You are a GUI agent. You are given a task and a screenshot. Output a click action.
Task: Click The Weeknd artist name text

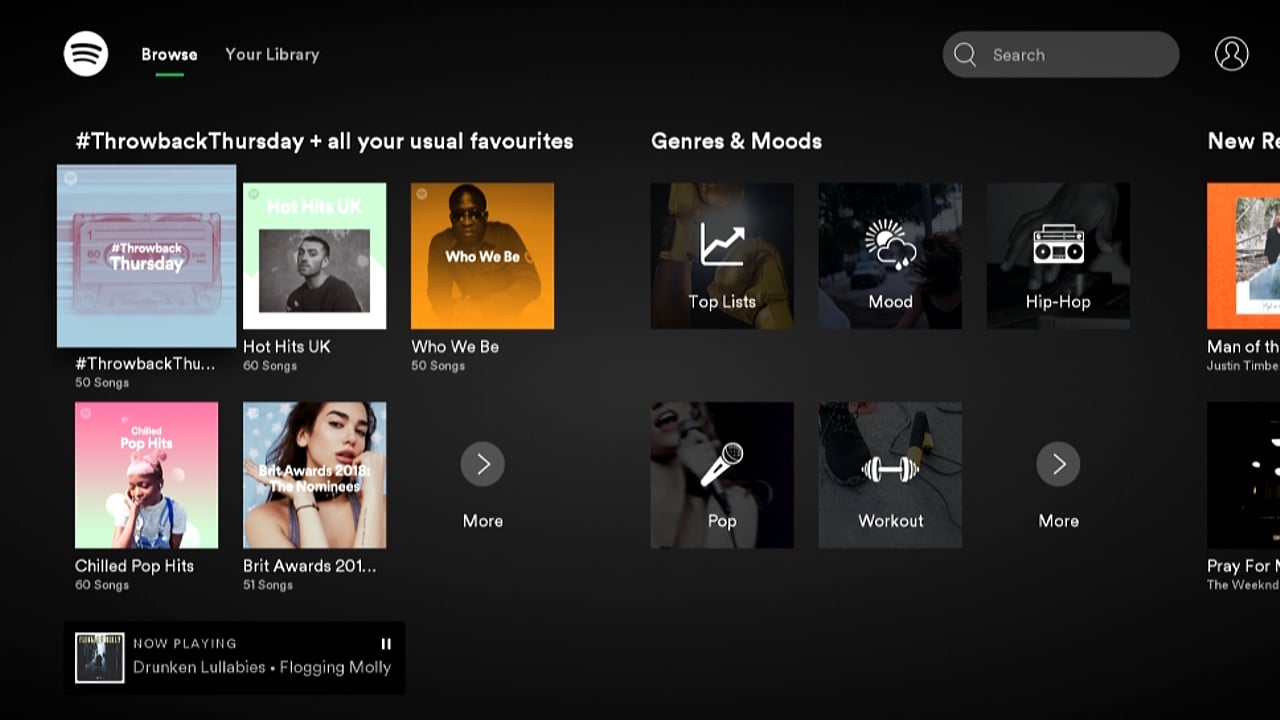(x=1243, y=585)
